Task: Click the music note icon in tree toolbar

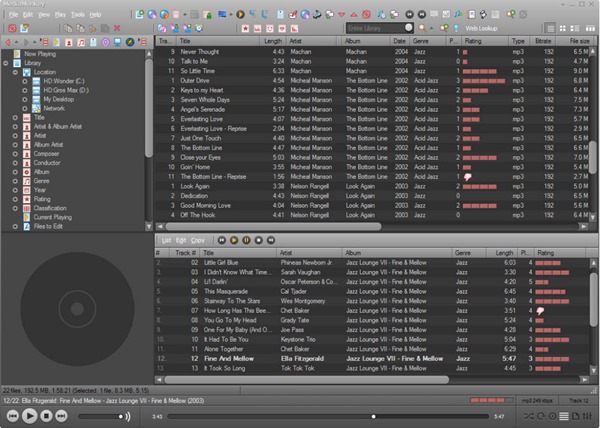Action: pos(81,42)
